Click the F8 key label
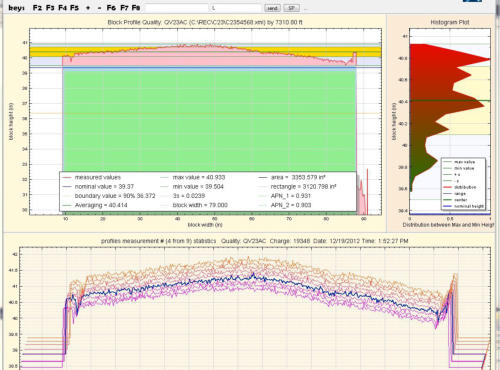This screenshot has width=500, height=370. pyautogui.click(x=136, y=8)
